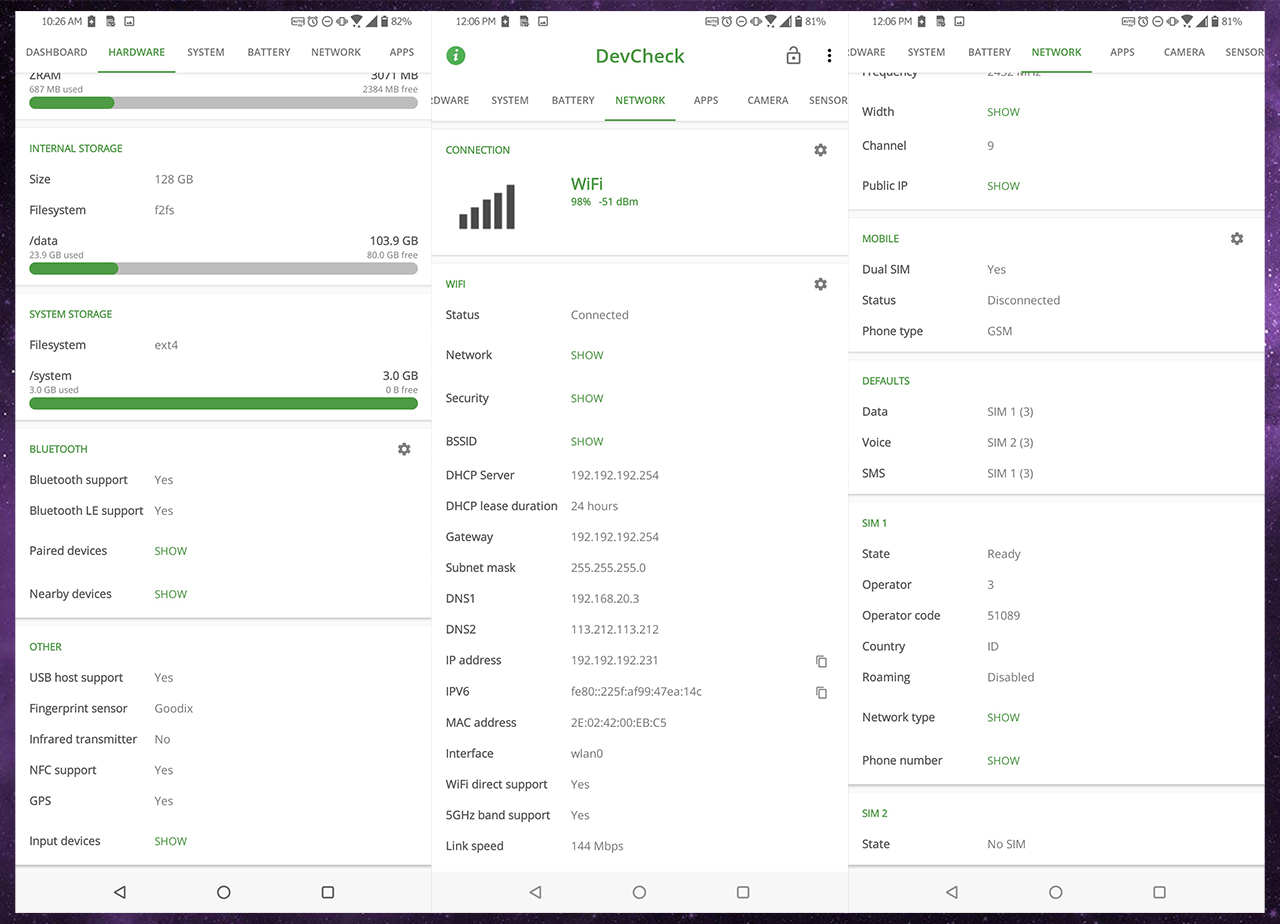Tap the Link speed 144 Mbps value

tap(597, 846)
